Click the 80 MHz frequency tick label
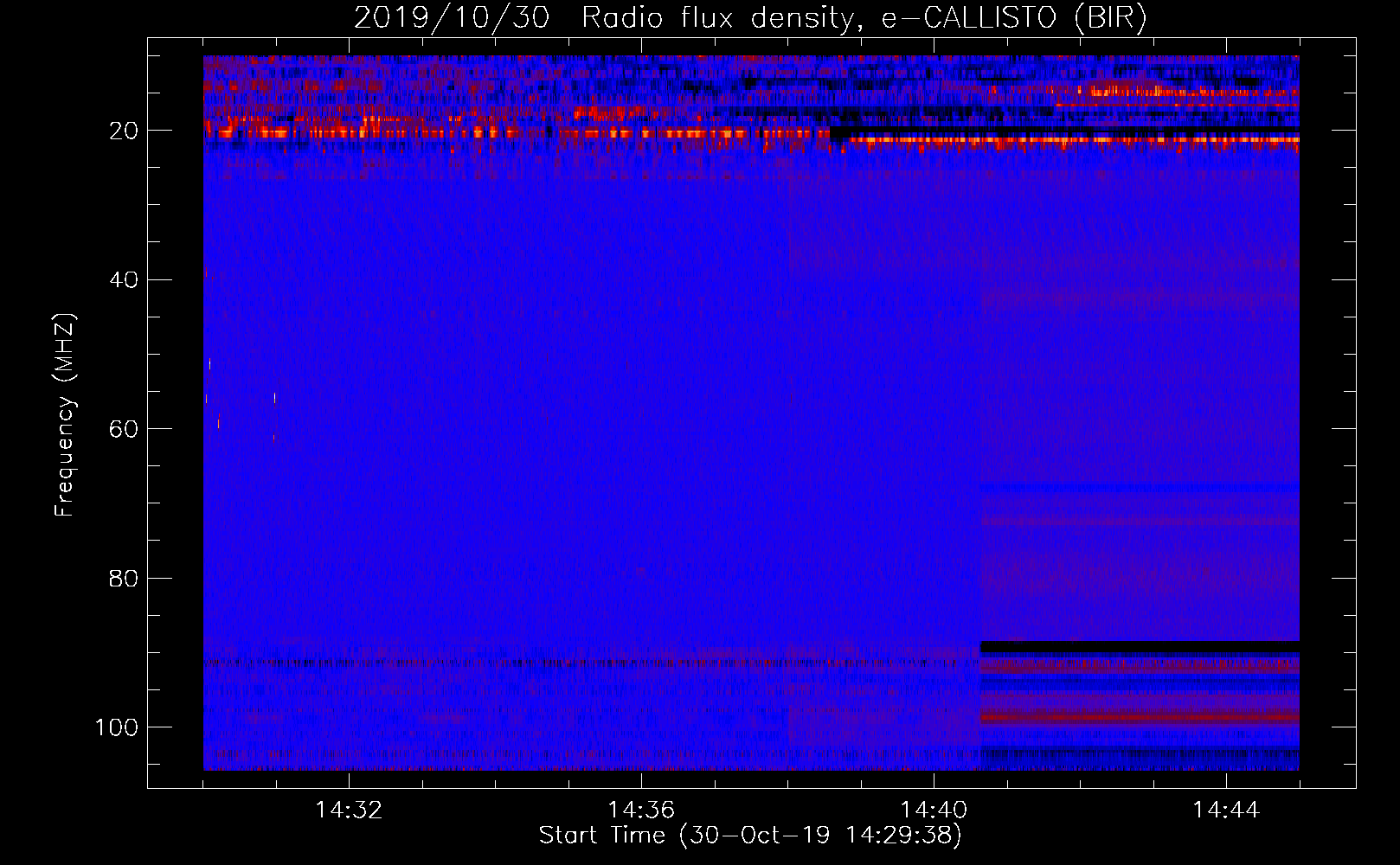Screen dimensions: 1400x865 [124, 578]
